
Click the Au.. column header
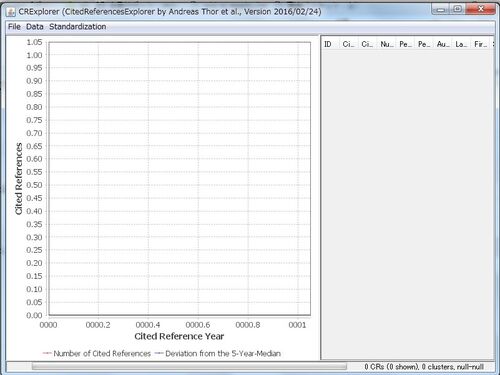pyautogui.click(x=443, y=44)
